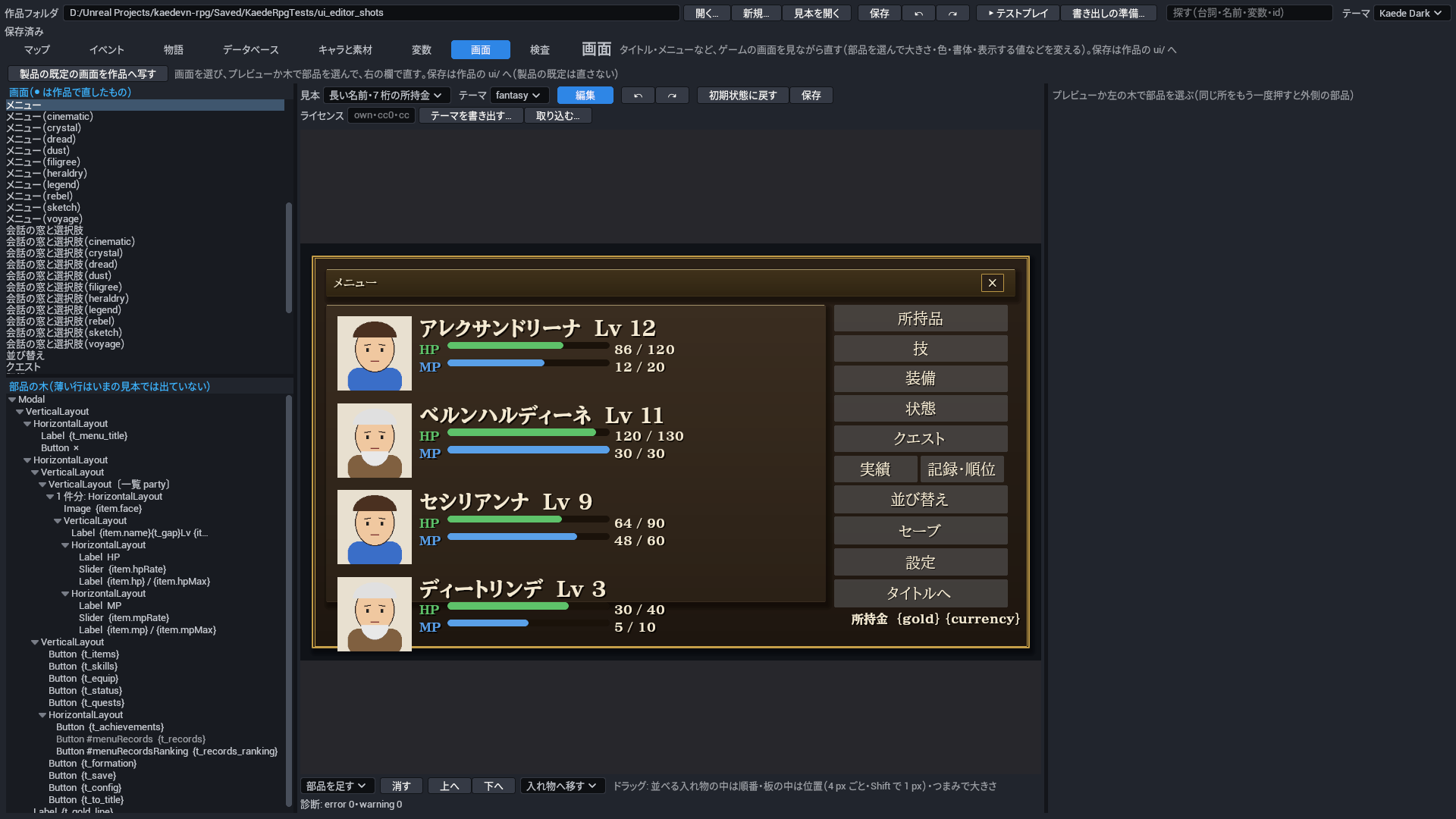This screenshot has width=1456, height=819.
Task: Click the top toolbar 保存 button
Action: 880,13
